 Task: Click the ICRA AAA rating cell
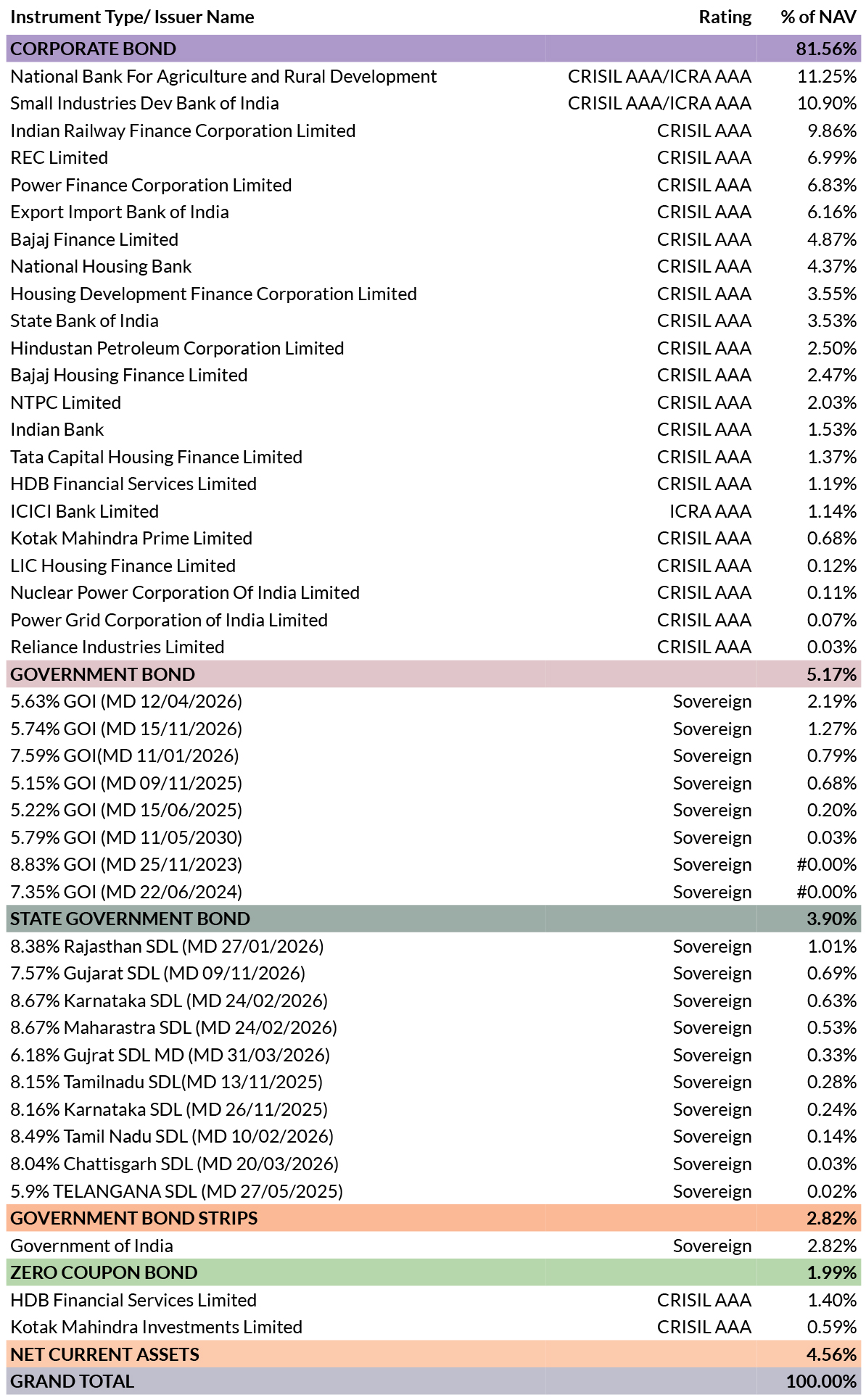pos(710,511)
